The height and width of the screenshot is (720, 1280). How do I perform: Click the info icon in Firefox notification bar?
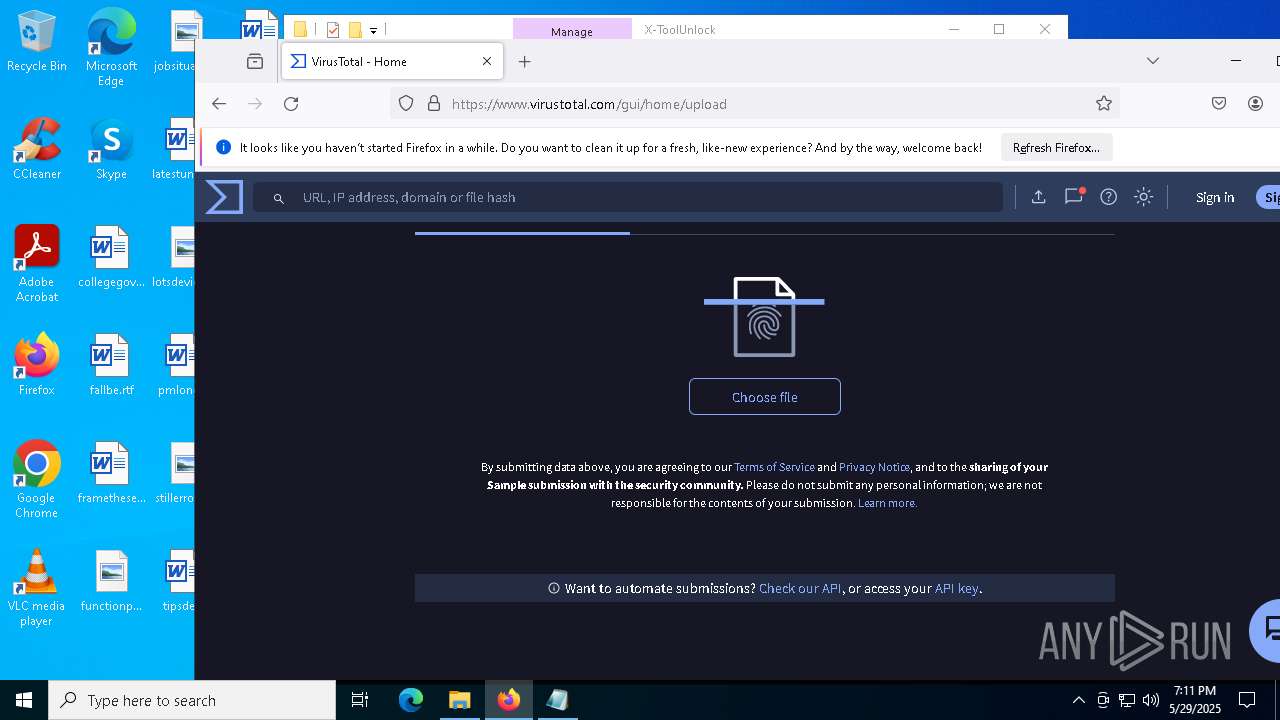pos(223,147)
